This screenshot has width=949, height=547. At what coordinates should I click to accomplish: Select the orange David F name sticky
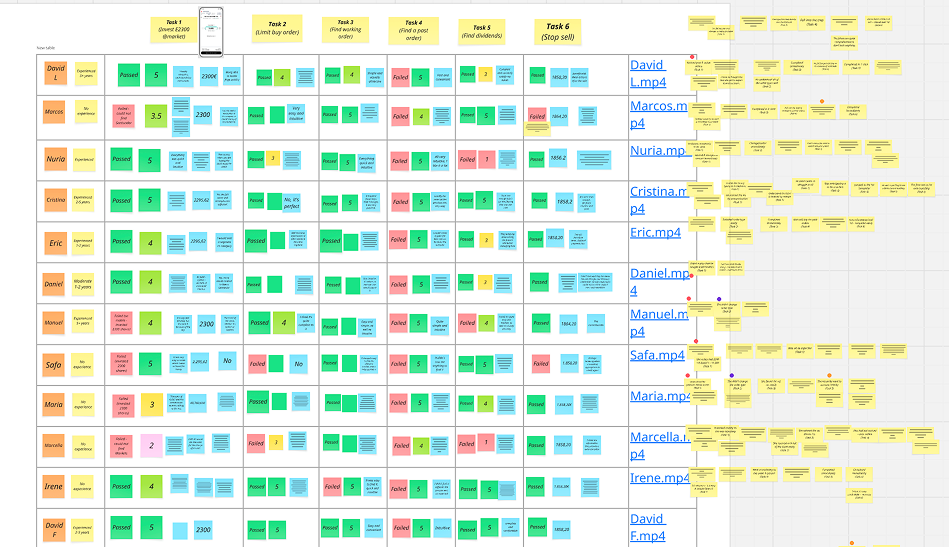tap(54, 529)
